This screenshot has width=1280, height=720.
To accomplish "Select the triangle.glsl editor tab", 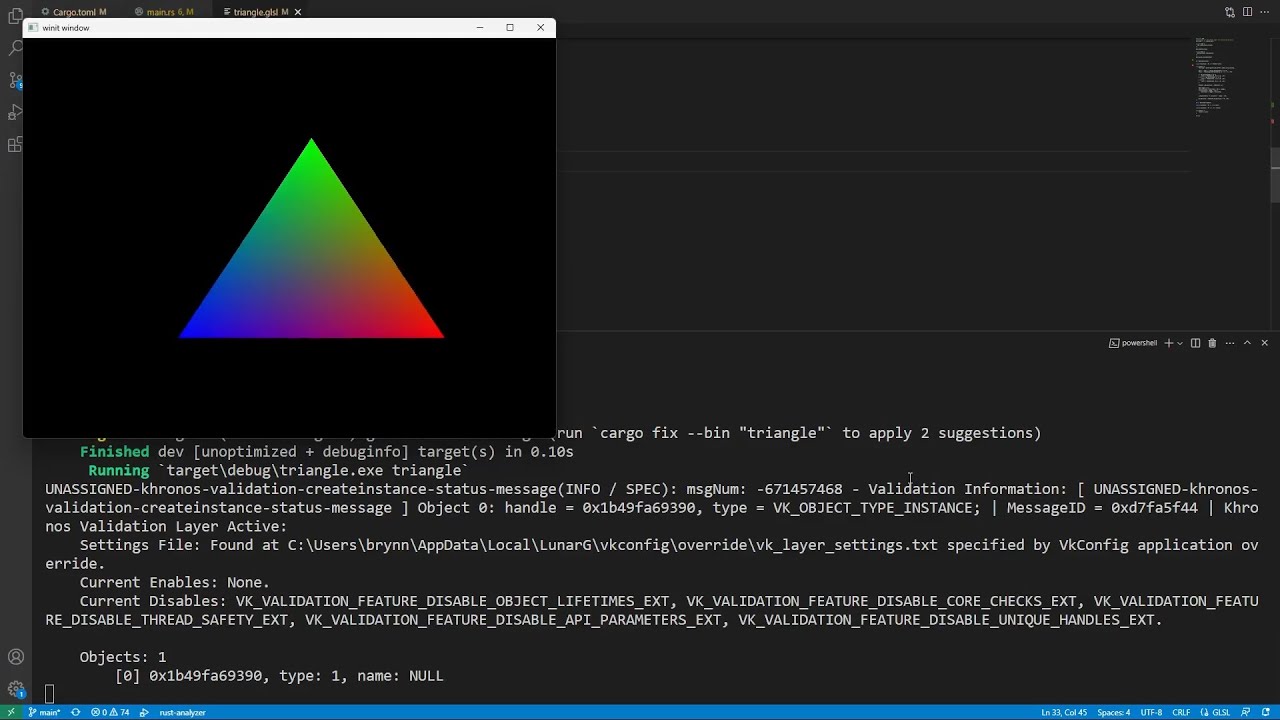I will 255,12.
